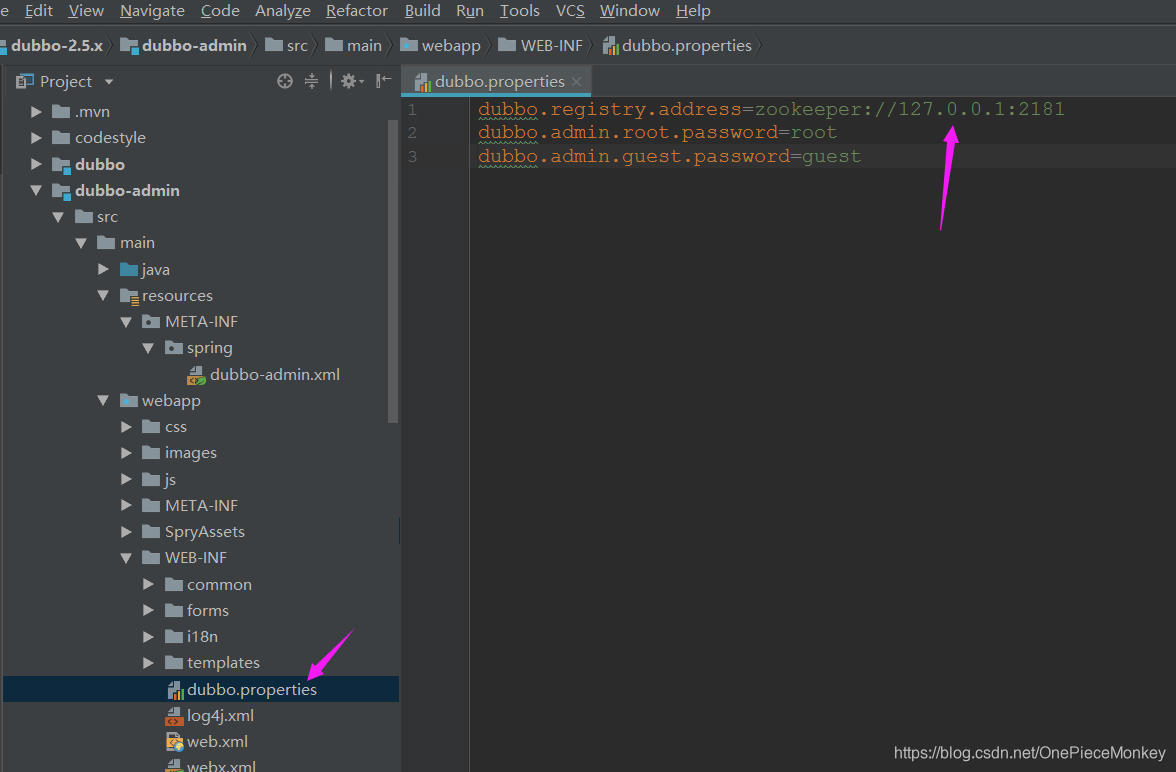The width and height of the screenshot is (1176, 772).
Task: Select the java source folder icon
Action: (129, 269)
